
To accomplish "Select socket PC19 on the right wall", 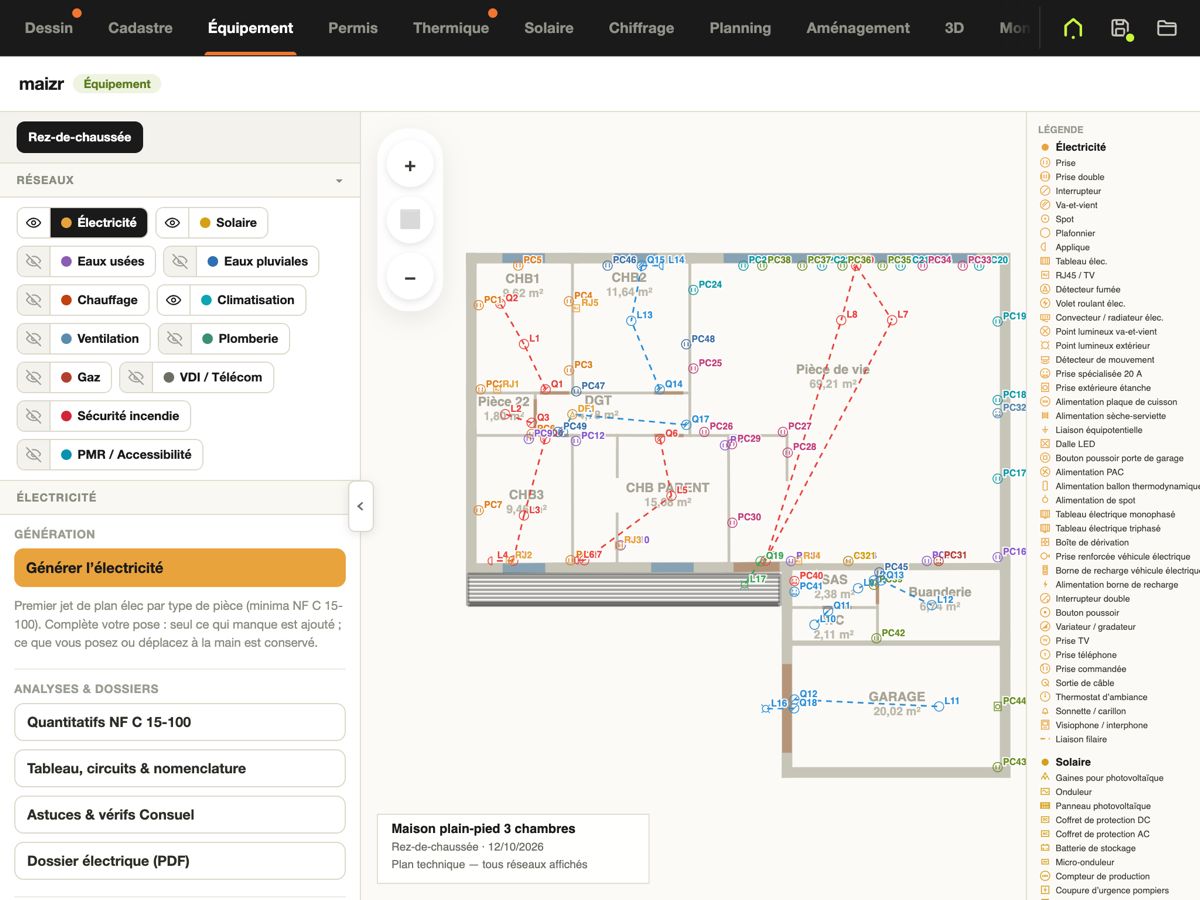I will [997, 321].
